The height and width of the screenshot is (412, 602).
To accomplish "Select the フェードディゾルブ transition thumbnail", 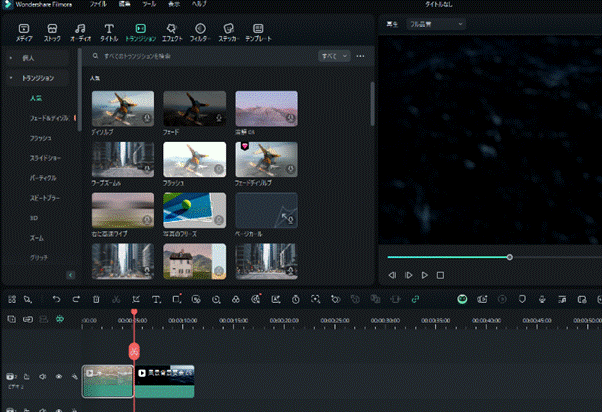I will pyautogui.click(x=266, y=159).
